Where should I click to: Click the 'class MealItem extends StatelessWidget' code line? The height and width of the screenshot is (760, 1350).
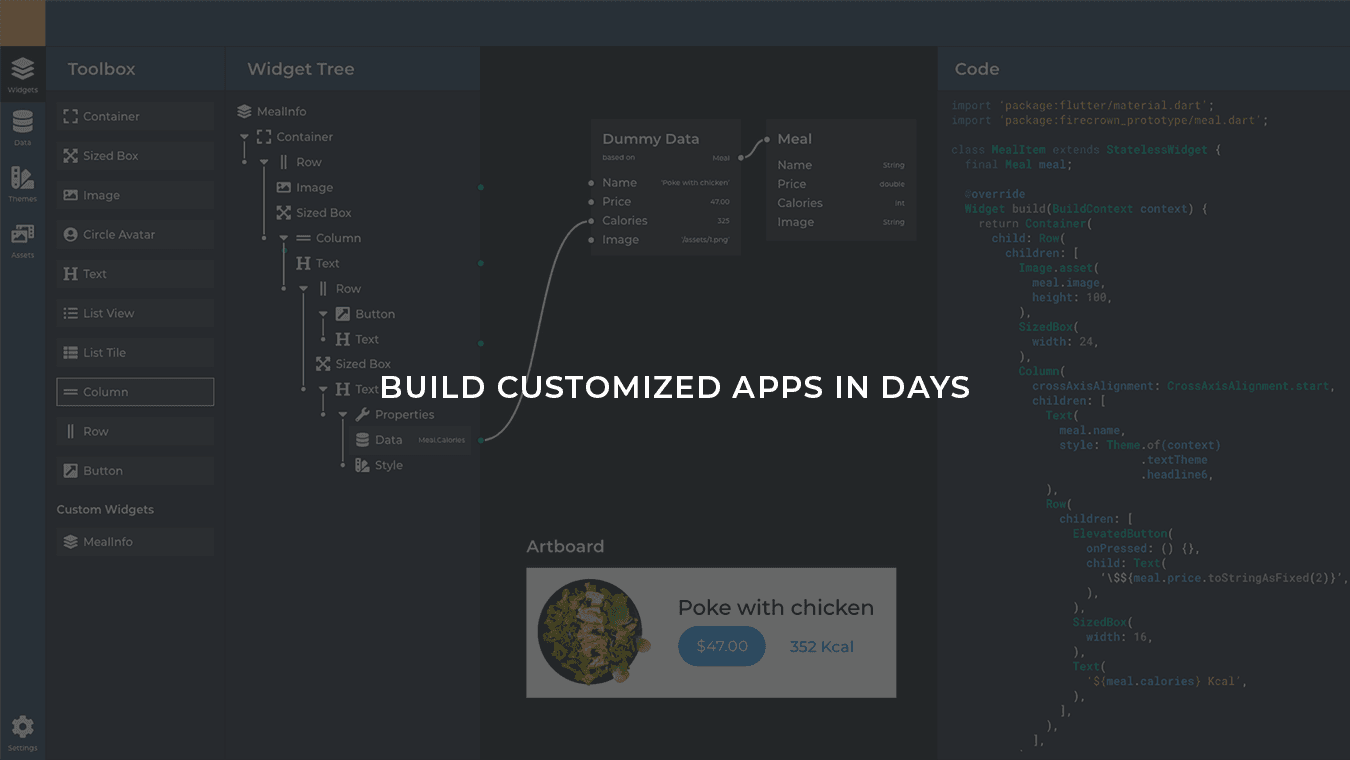tap(1086, 150)
